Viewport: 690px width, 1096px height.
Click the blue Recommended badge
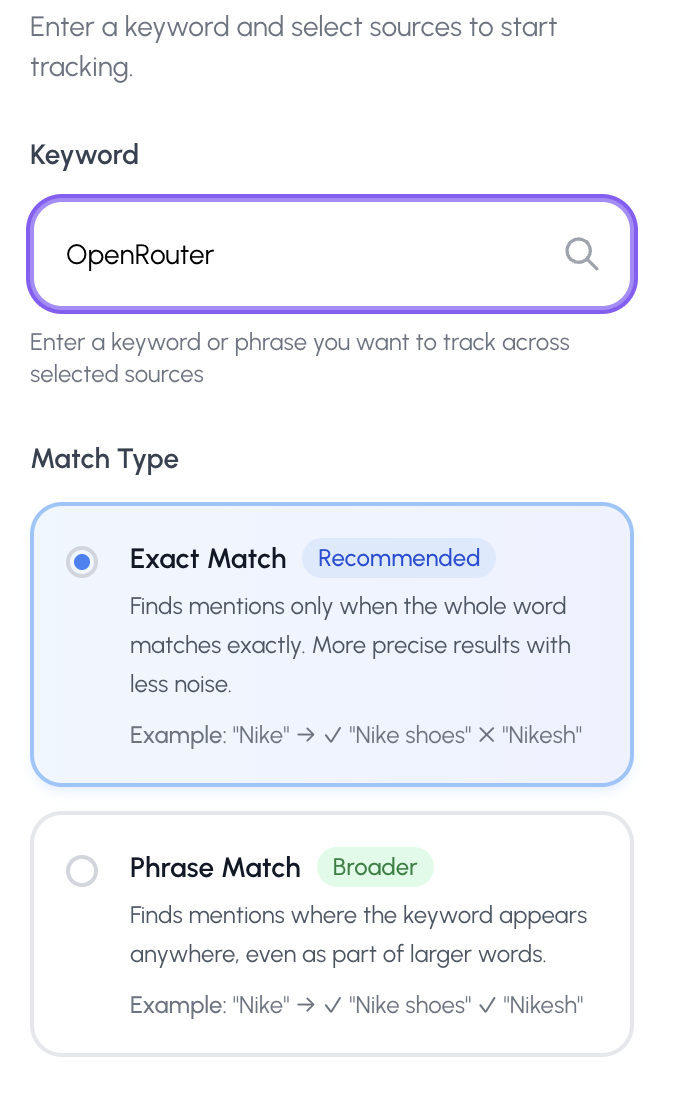[398, 558]
